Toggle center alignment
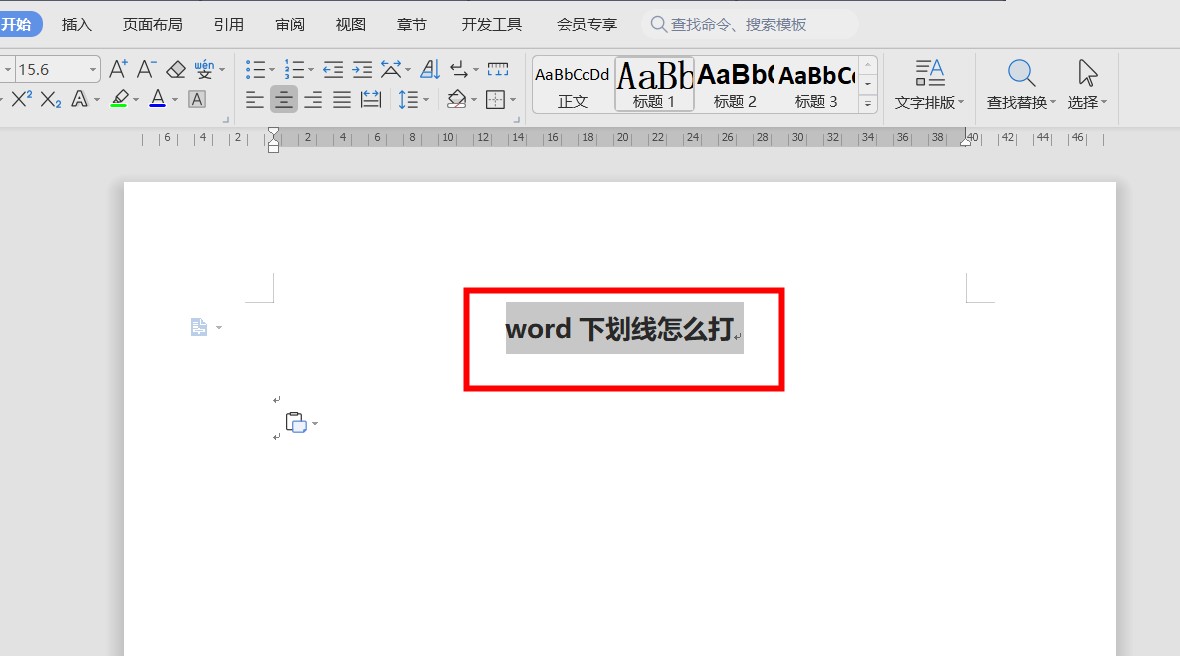Image resolution: width=1180 pixels, height=656 pixels. click(284, 99)
